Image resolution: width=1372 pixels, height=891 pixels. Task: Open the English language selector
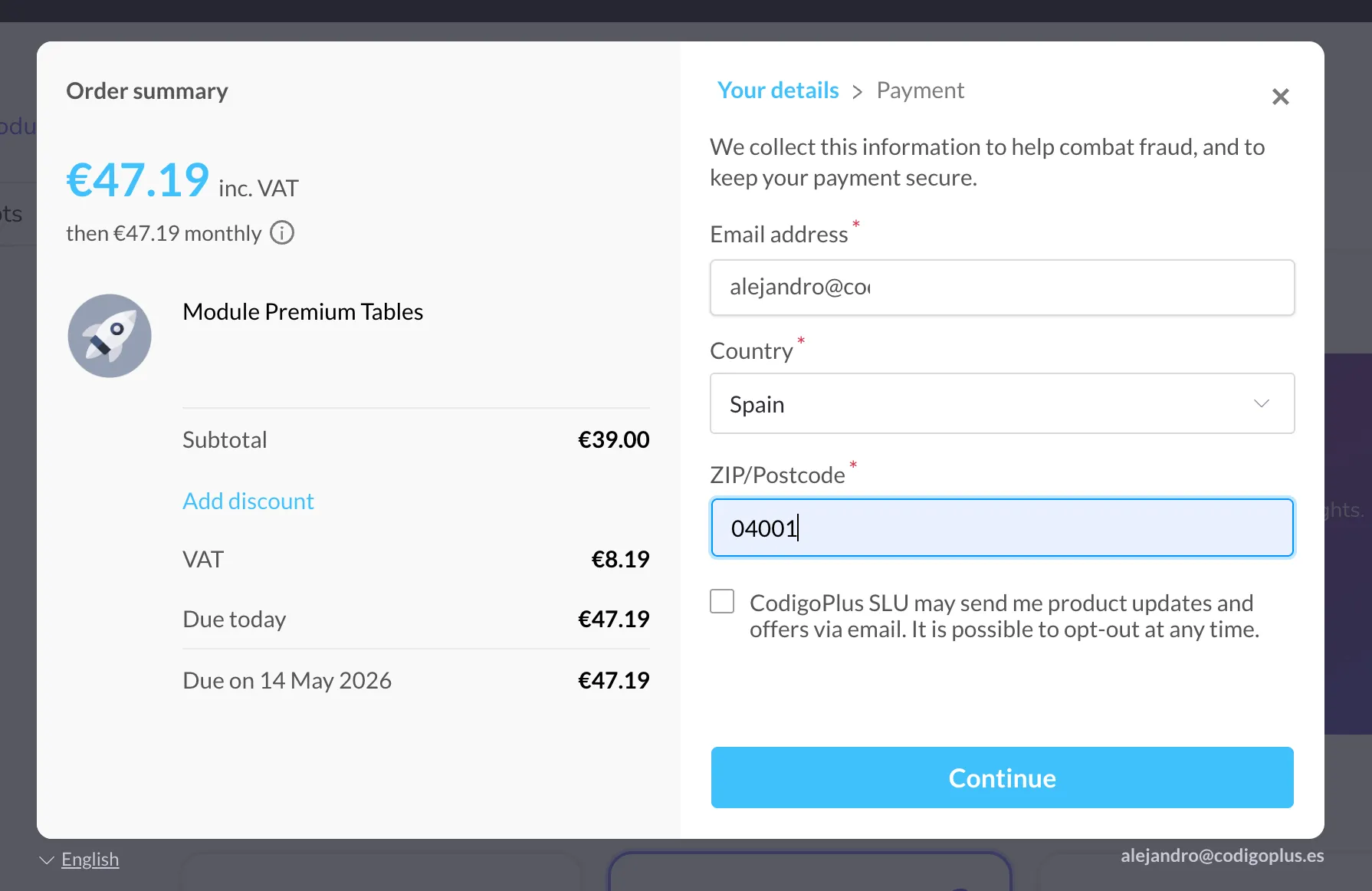tap(90, 860)
